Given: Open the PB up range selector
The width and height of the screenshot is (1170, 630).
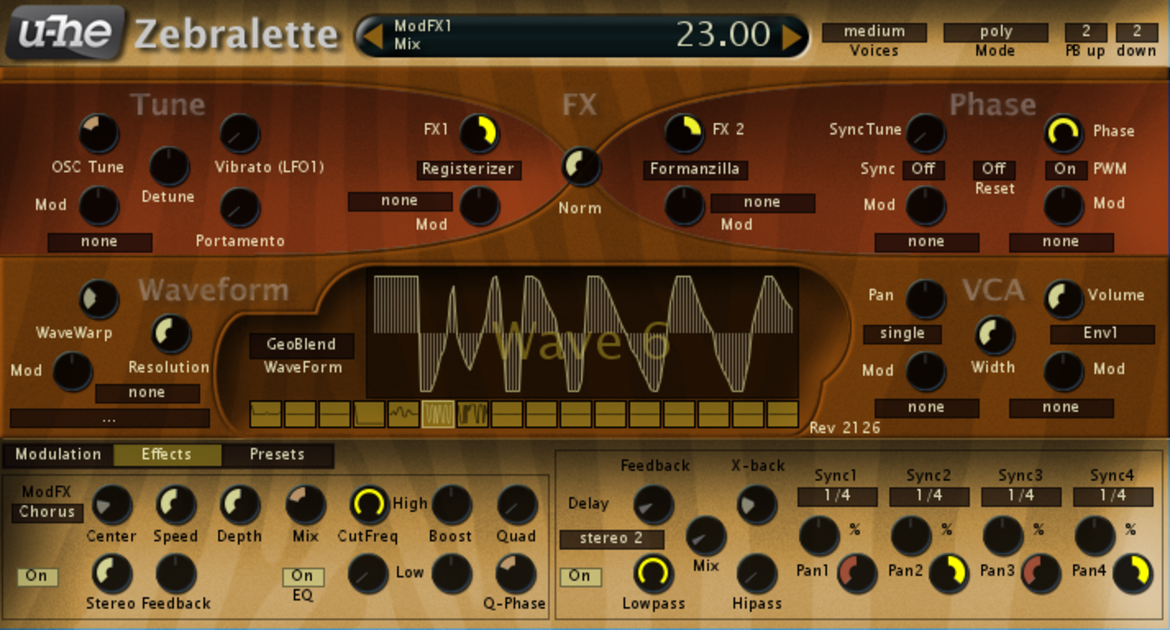Looking at the screenshot, I should 1086,31.
